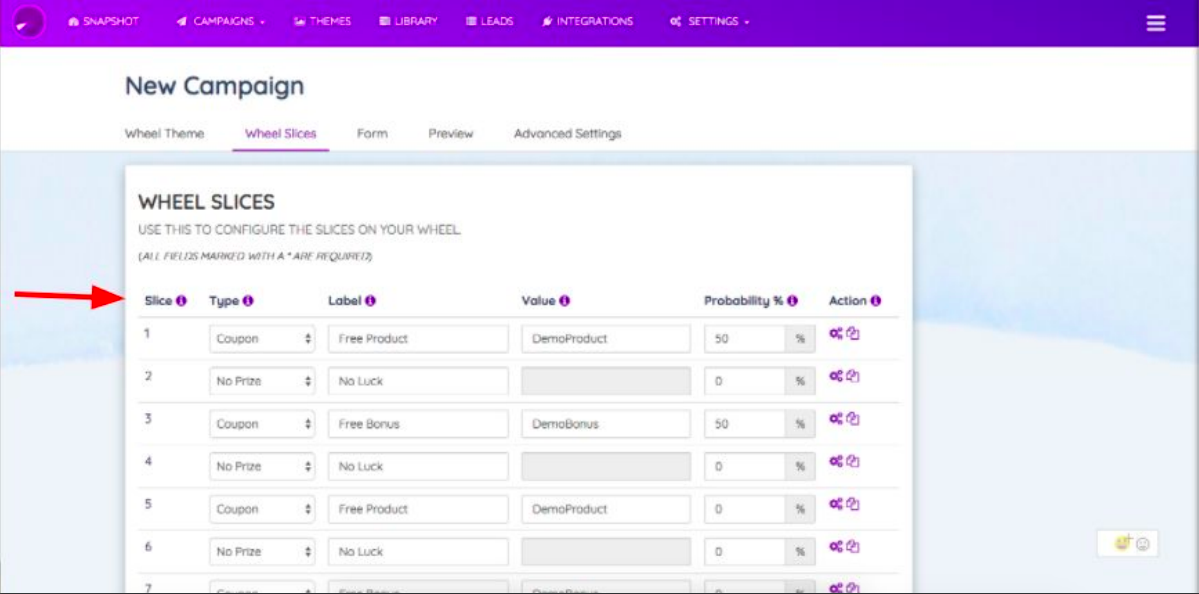Click the info icon beside Slice header
Viewport: 1199px width, 594px height.
tap(181, 301)
